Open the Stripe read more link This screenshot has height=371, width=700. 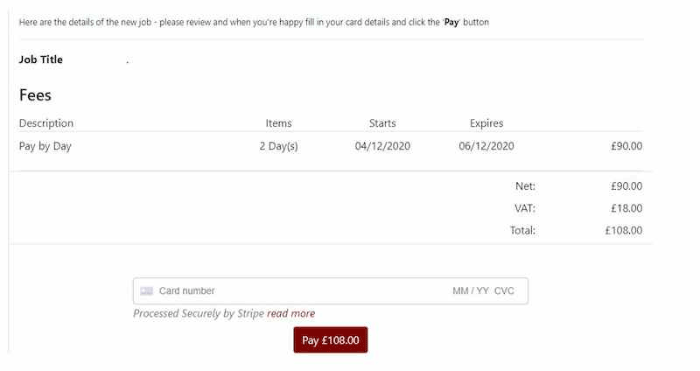(291, 313)
